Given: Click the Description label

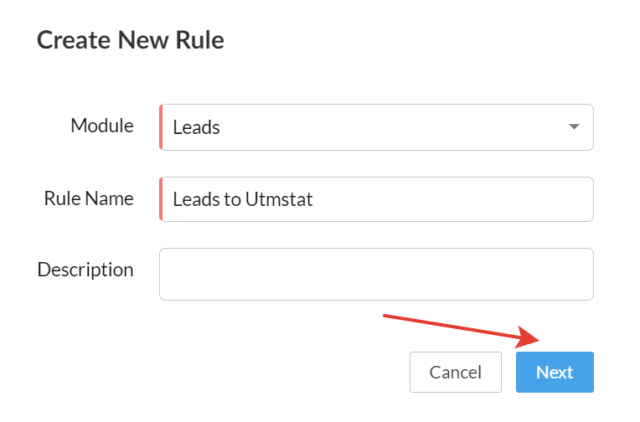Looking at the screenshot, I should [x=85, y=269].
